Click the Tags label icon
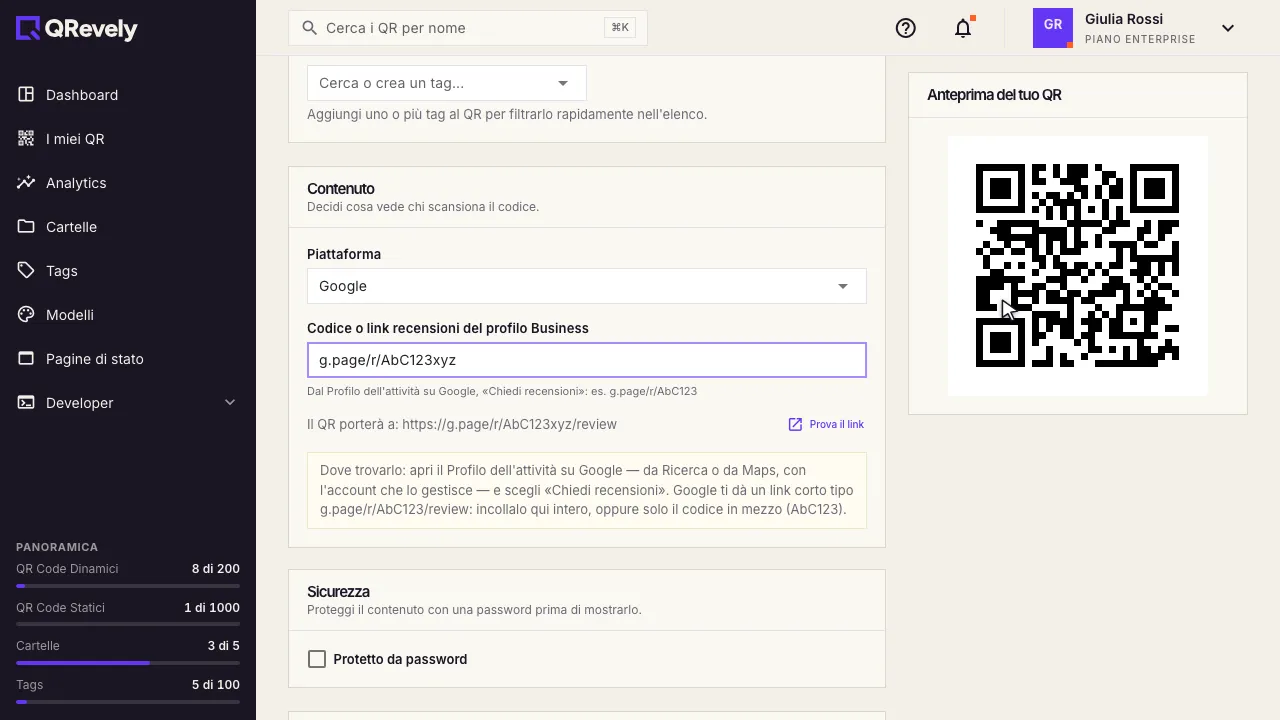Viewport: 1280px width, 720px height. [26, 271]
